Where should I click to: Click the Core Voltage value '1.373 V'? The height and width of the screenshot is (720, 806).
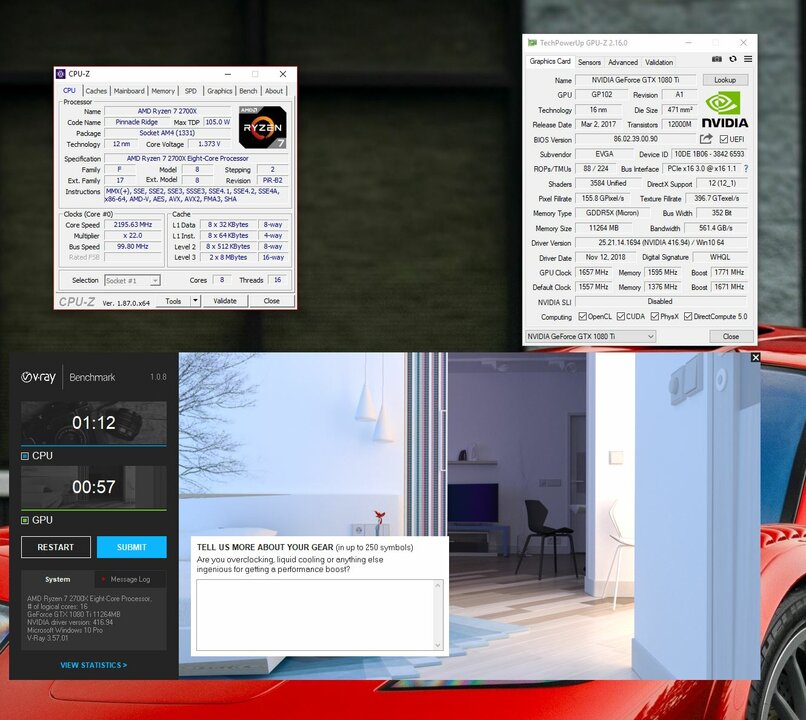point(209,144)
